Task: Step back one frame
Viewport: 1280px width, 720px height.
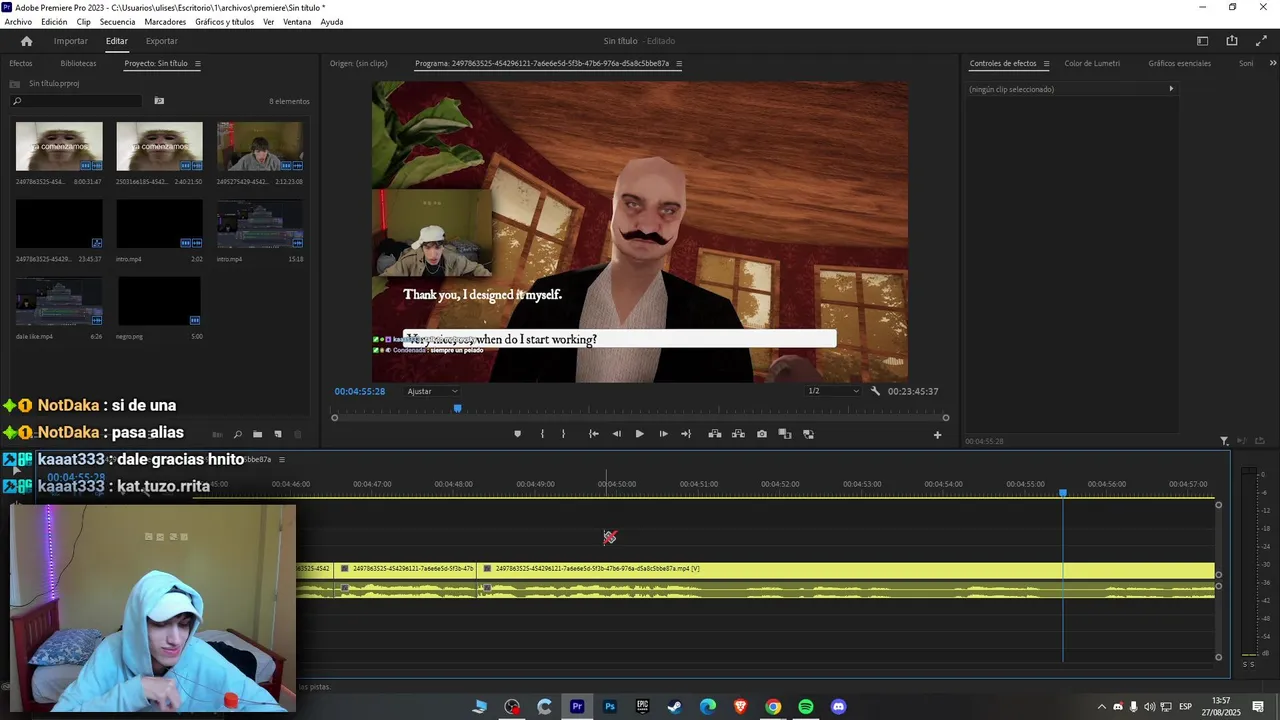Action: coord(616,434)
